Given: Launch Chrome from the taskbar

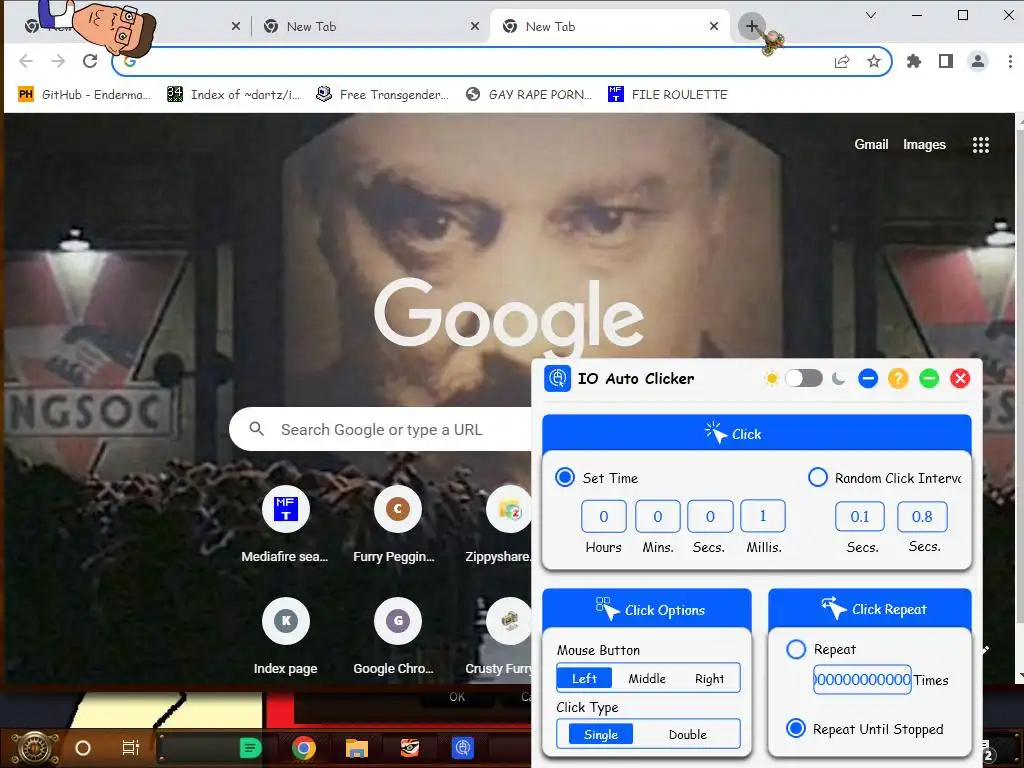Looking at the screenshot, I should point(304,748).
